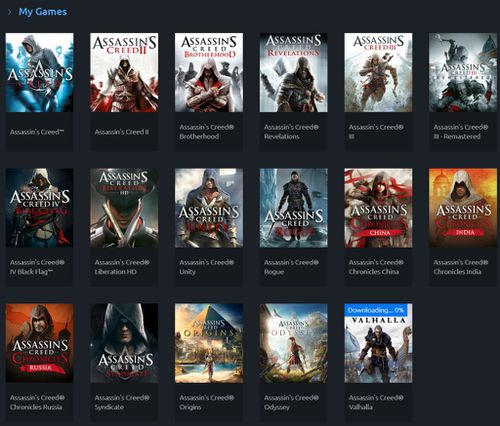
Task: Select Assassin's Creed III cover thumbnail
Action: coord(378,72)
